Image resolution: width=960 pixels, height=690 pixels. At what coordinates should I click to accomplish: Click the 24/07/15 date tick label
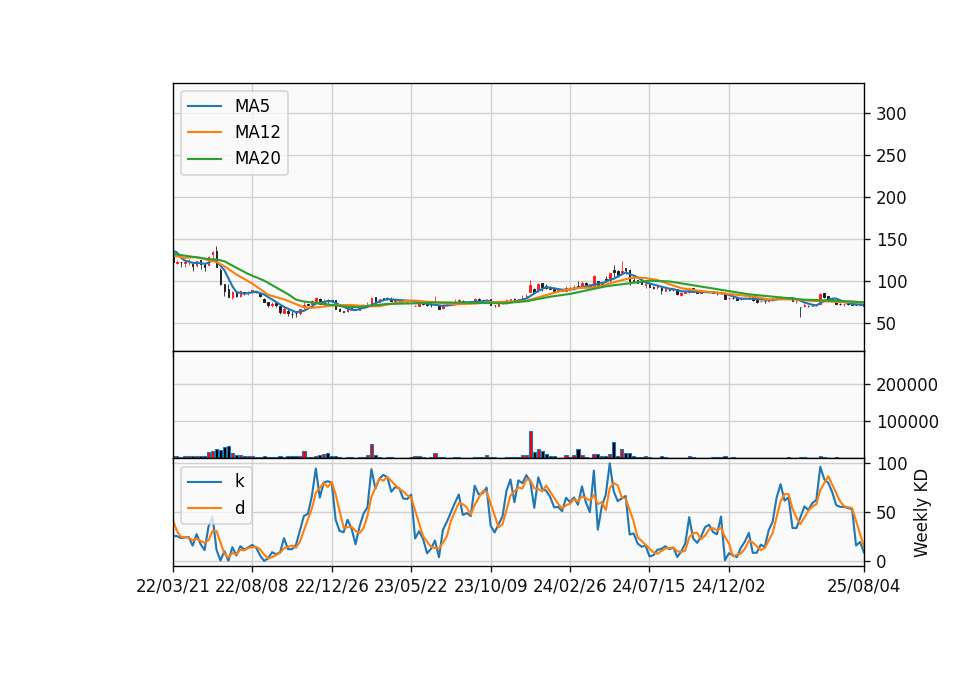[x=649, y=586]
